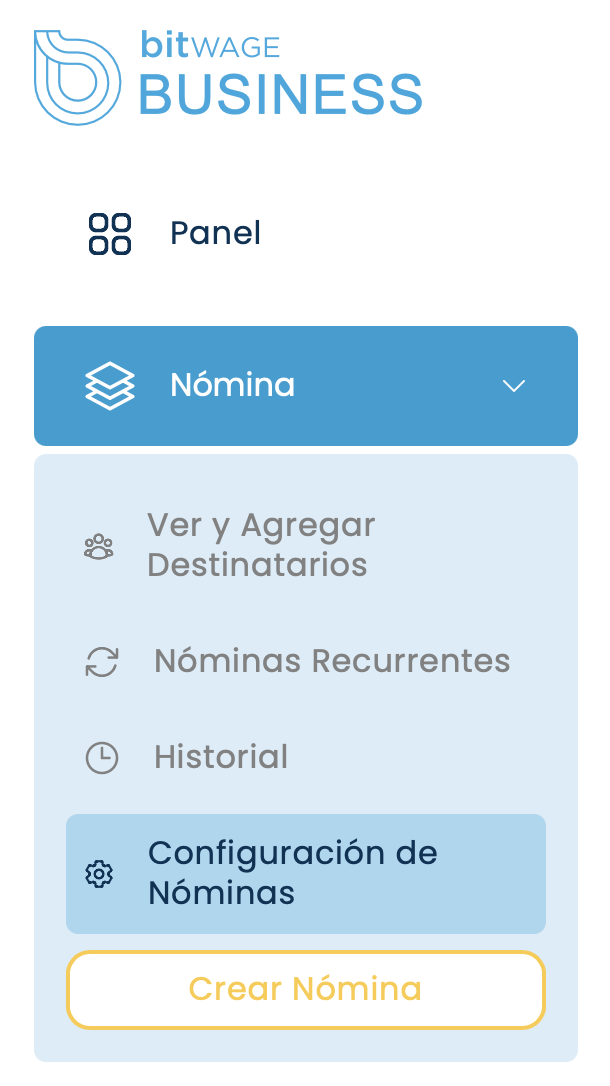The height and width of the screenshot is (1086, 610).
Task: Collapse the Nómina section using its chevron
Action: pos(514,386)
